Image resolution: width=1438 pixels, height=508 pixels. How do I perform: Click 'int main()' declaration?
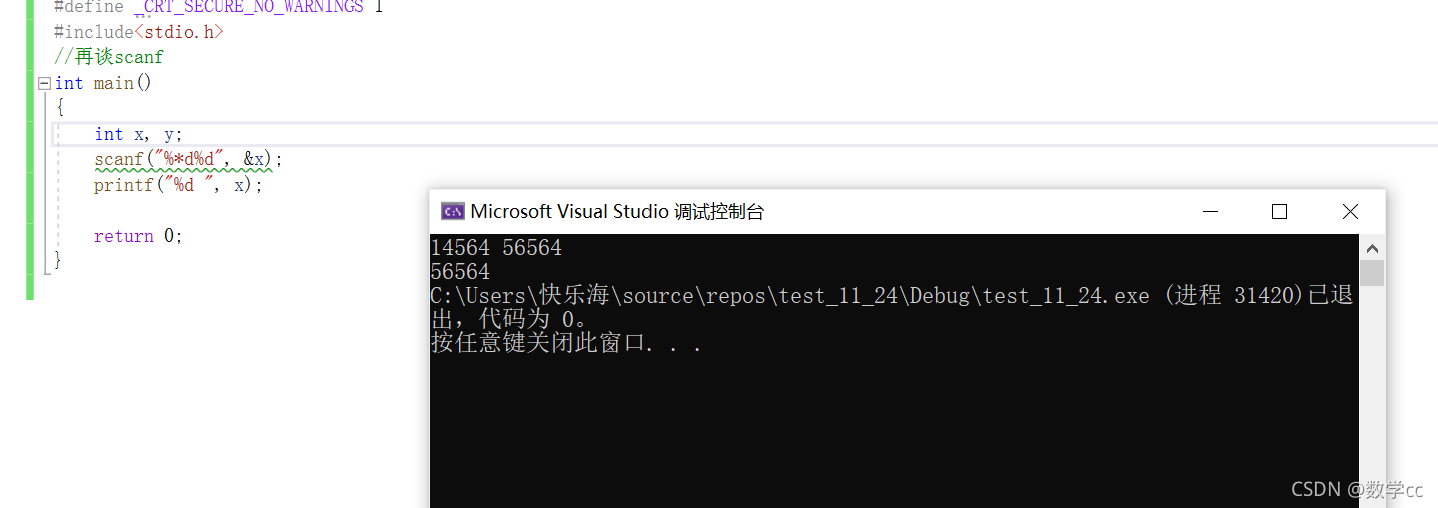(103, 83)
